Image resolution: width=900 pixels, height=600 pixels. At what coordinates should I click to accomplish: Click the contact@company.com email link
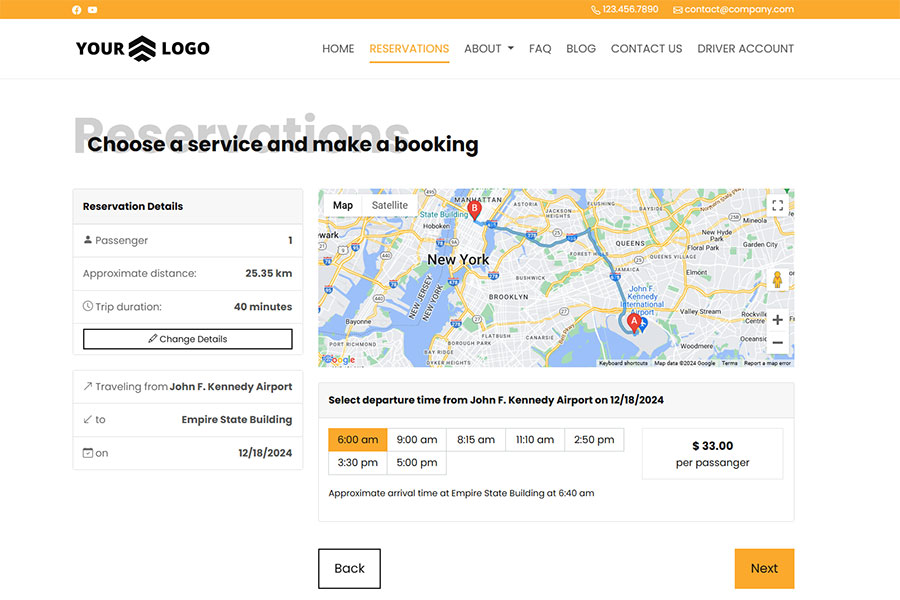[739, 9]
